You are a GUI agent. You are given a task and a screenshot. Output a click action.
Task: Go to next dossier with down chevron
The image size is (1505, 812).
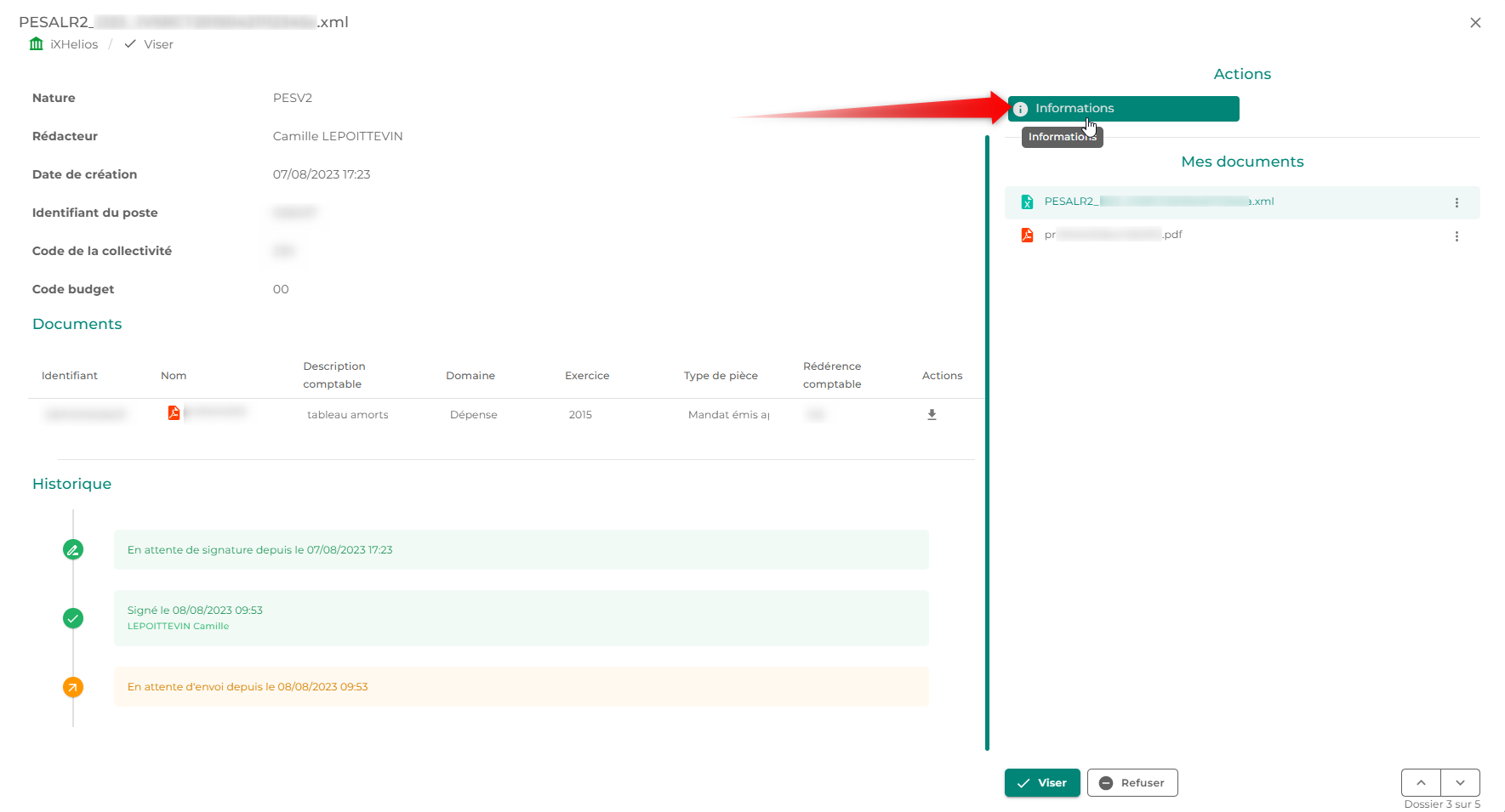1460,782
